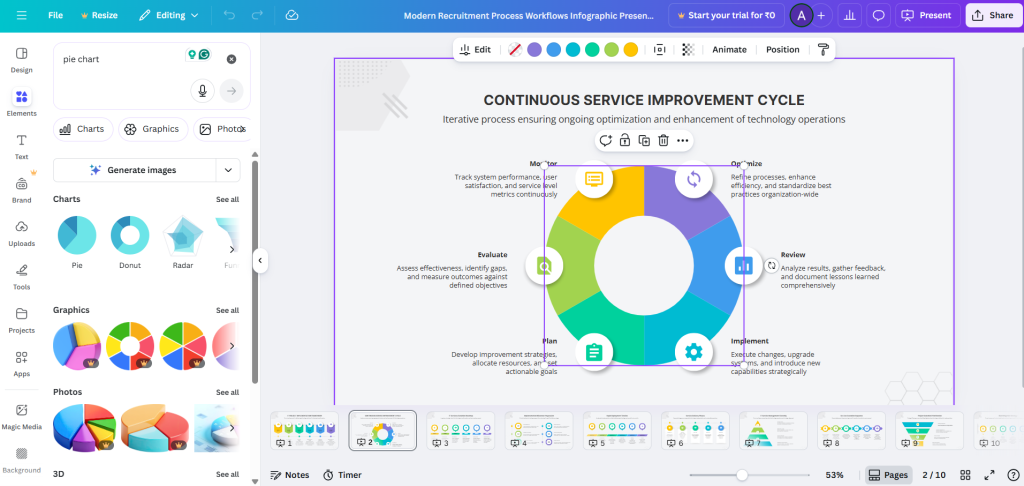The height and width of the screenshot is (486, 1024).
Task: Open the comments speech bubble icon
Action: (x=879, y=16)
